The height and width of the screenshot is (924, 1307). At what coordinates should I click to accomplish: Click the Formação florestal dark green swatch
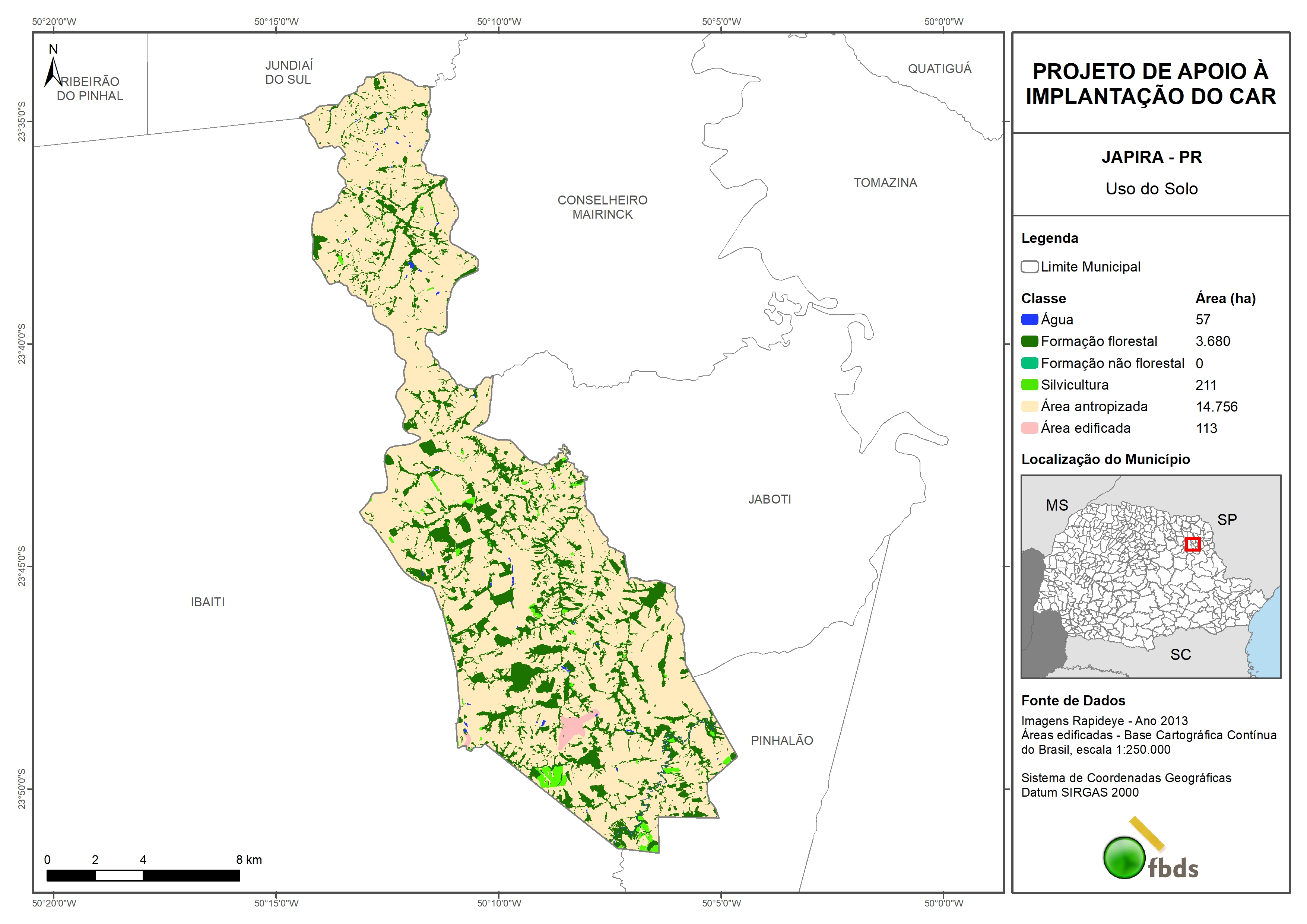1029,342
